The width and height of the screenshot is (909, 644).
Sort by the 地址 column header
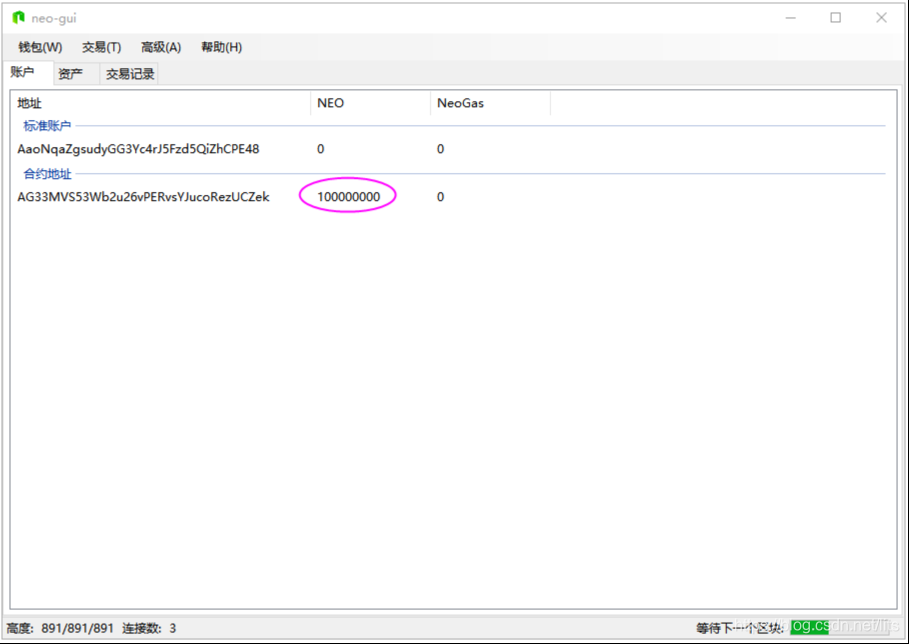tap(162, 103)
